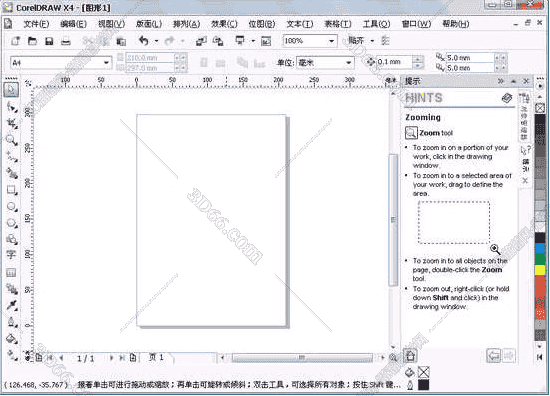Increase the nudge offset stepper
Viewport: 550px width, 396px height.
(x=417, y=59)
